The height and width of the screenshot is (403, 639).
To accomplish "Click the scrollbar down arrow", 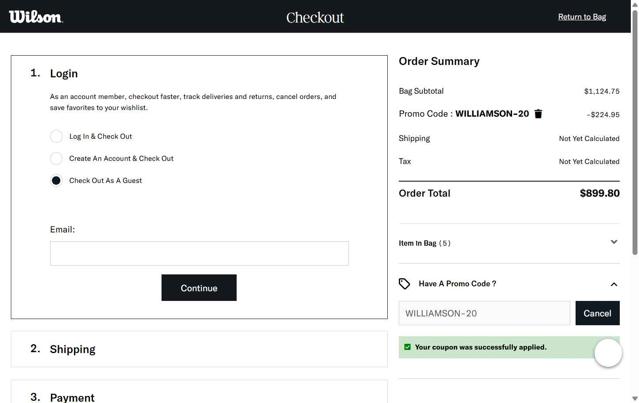I will [635, 398].
